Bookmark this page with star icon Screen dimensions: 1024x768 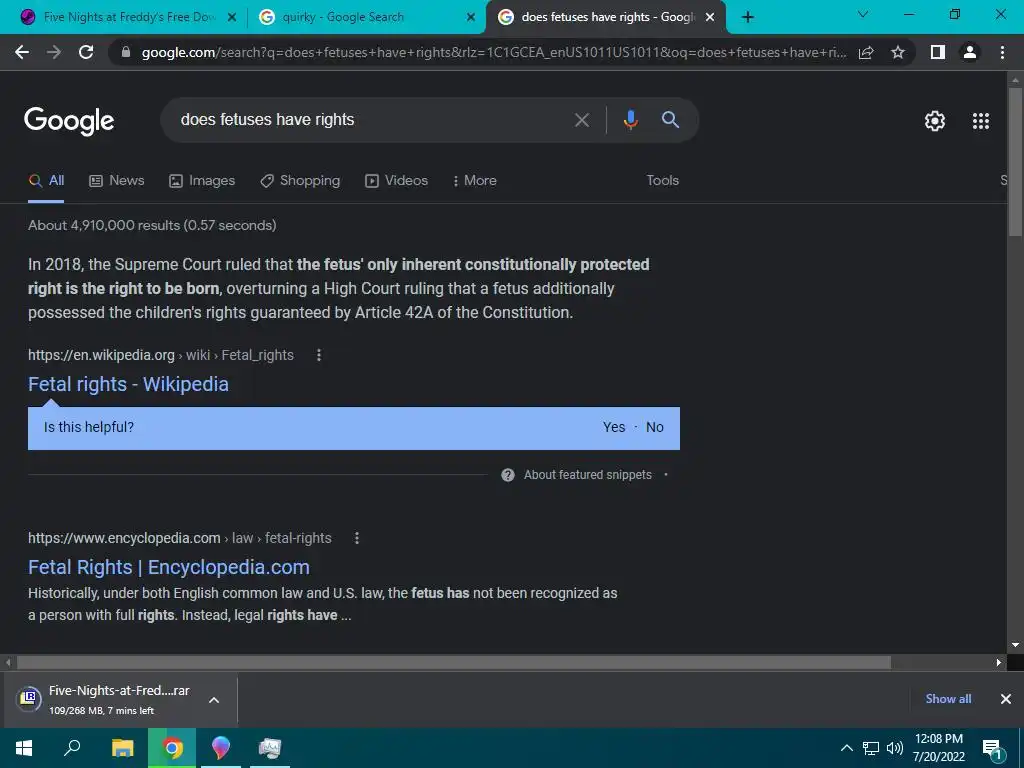point(898,52)
